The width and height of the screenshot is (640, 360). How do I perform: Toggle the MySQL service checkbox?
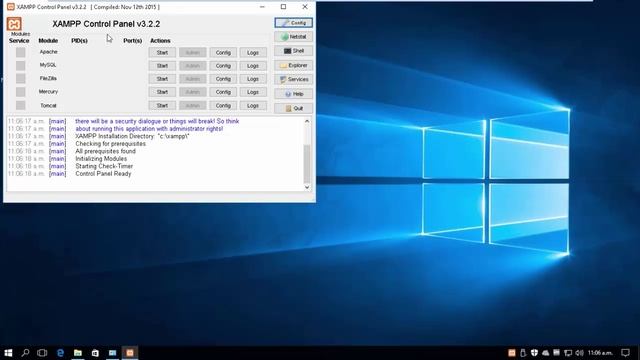tap(20, 65)
